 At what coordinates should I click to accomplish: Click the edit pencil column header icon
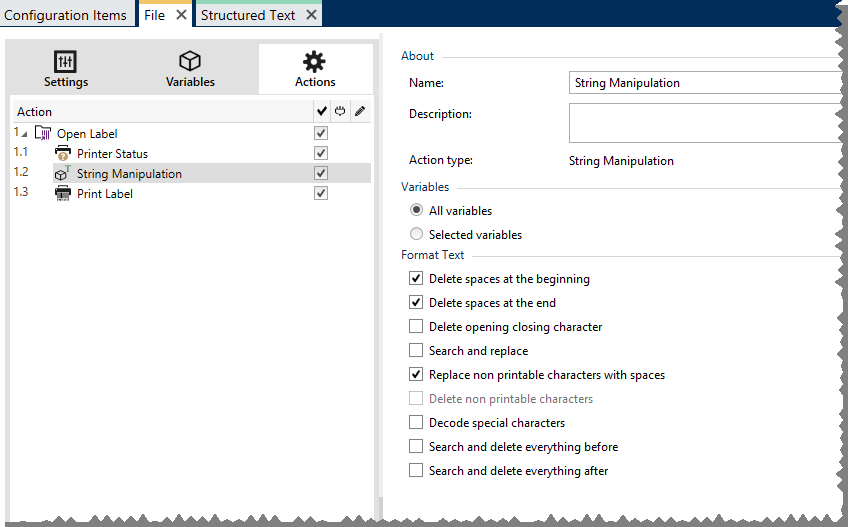(x=360, y=111)
